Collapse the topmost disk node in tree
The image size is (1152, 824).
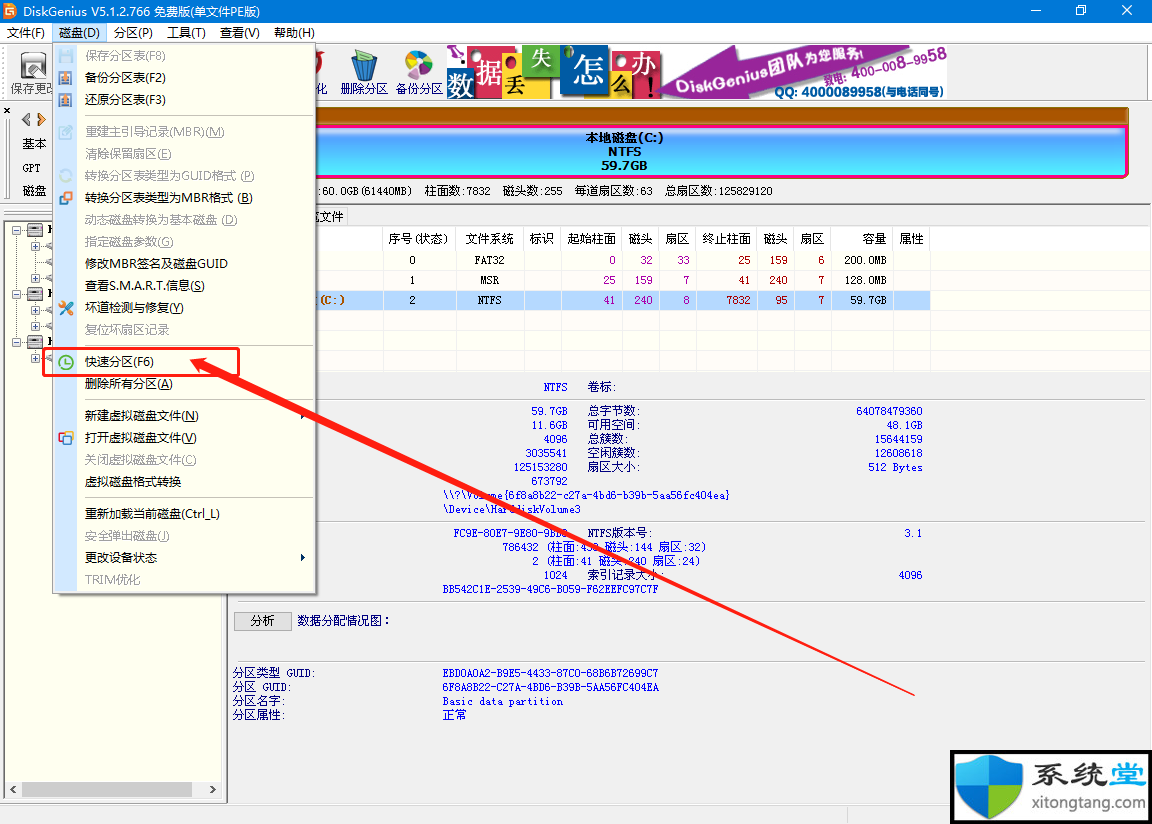[x=16, y=230]
